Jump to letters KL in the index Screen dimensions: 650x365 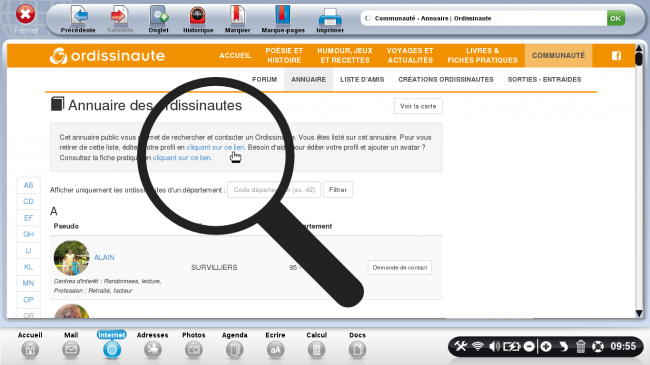click(x=28, y=267)
